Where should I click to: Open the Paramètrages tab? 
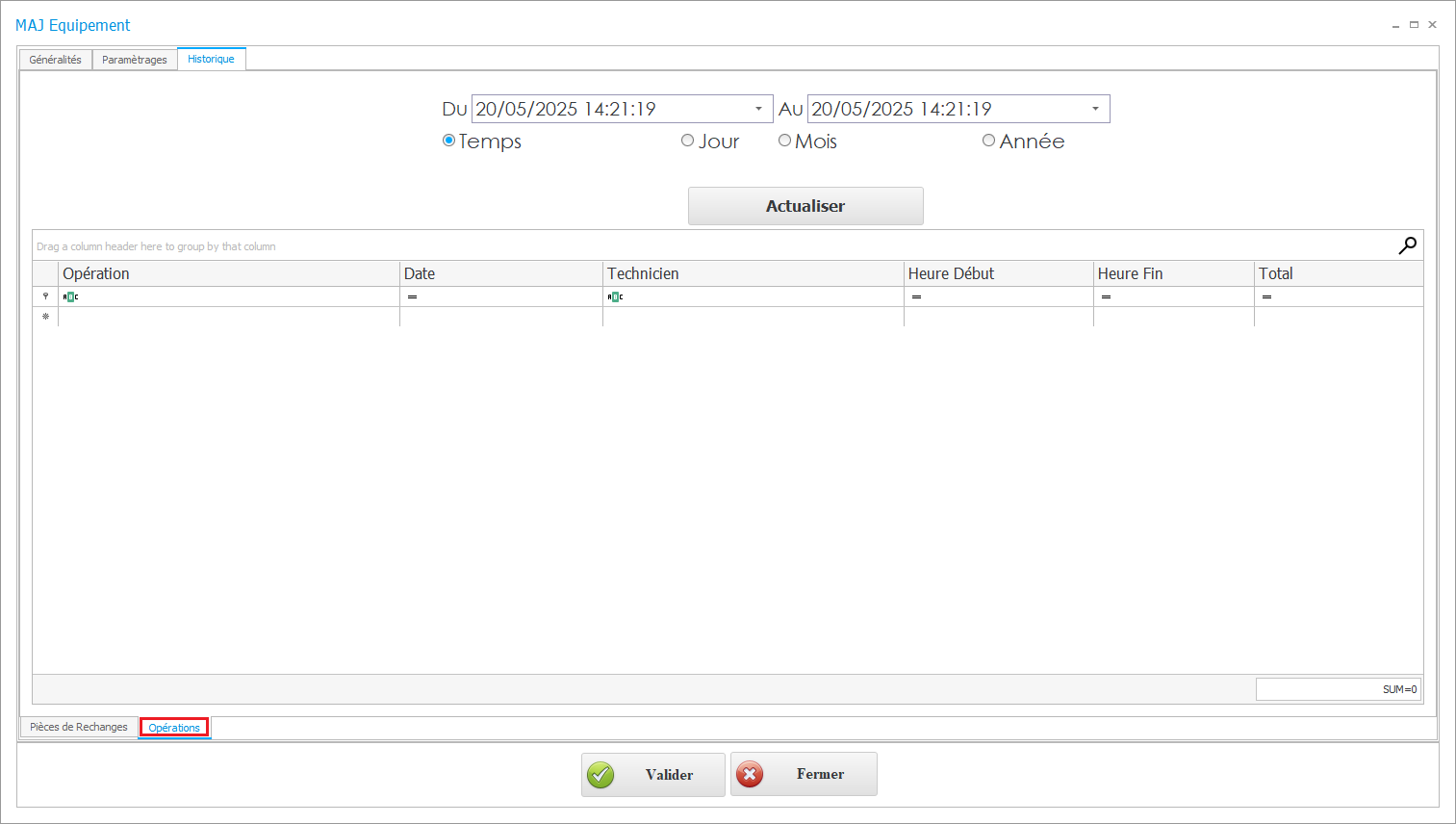(135, 60)
